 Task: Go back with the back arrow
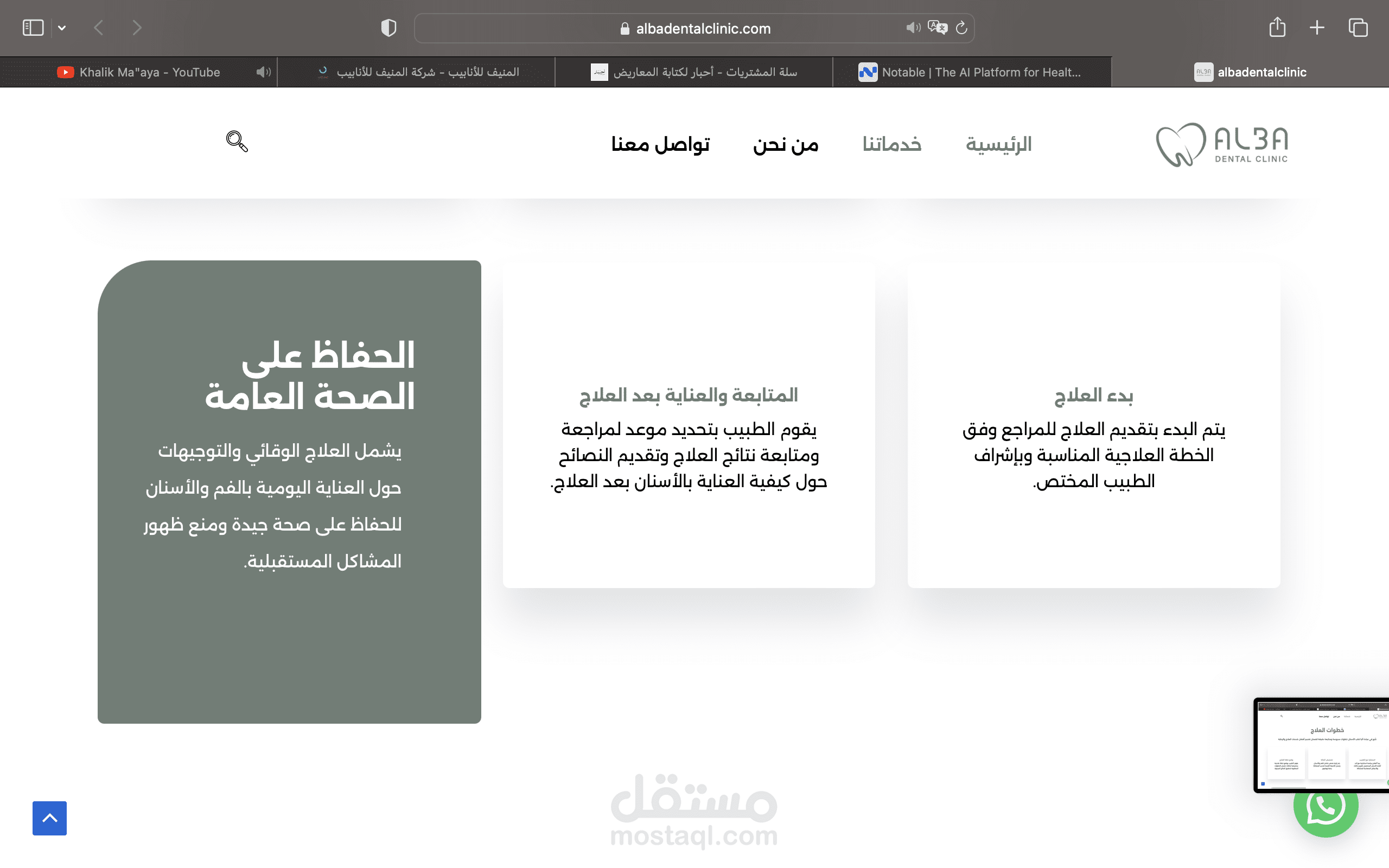99,28
